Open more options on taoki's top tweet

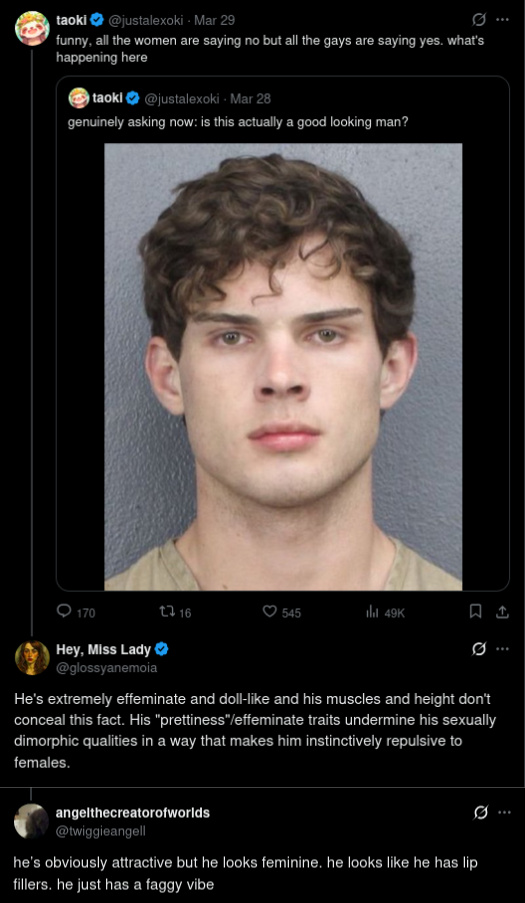click(x=503, y=20)
